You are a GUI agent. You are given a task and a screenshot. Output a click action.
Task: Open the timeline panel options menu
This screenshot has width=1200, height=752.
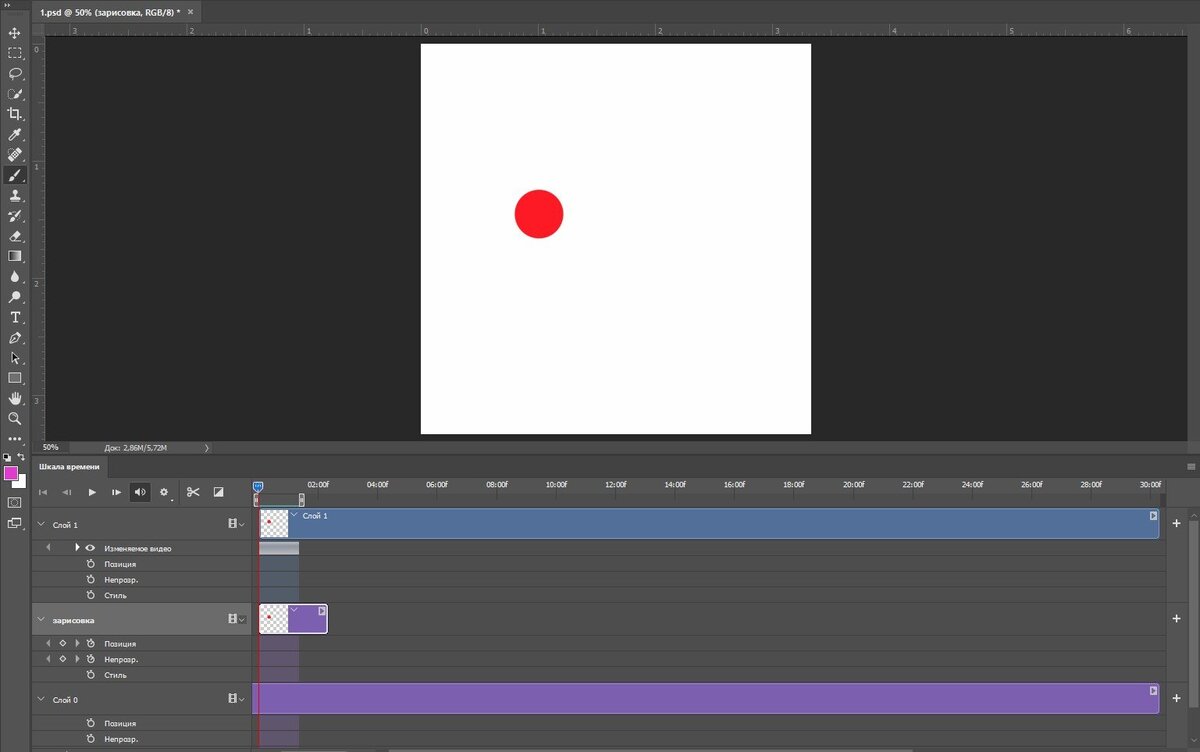coord(1190,467)
